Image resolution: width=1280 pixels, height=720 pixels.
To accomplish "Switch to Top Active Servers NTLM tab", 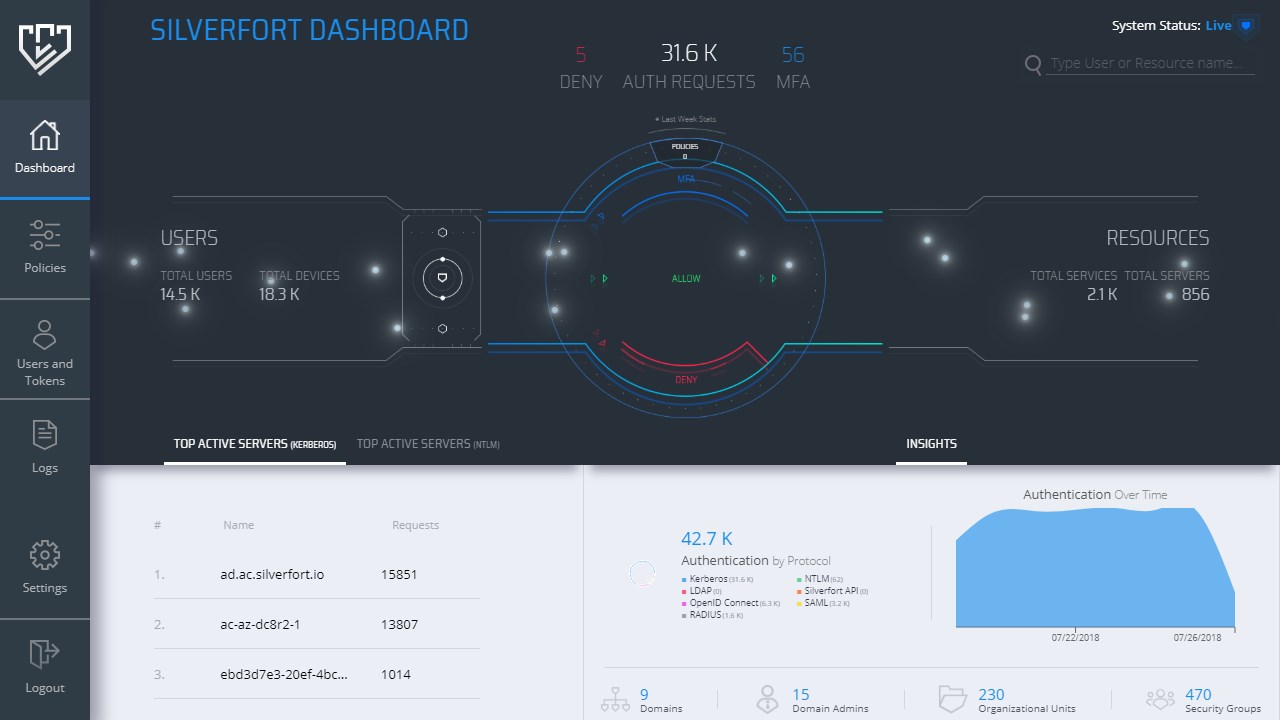I will [x=428, y=444].
